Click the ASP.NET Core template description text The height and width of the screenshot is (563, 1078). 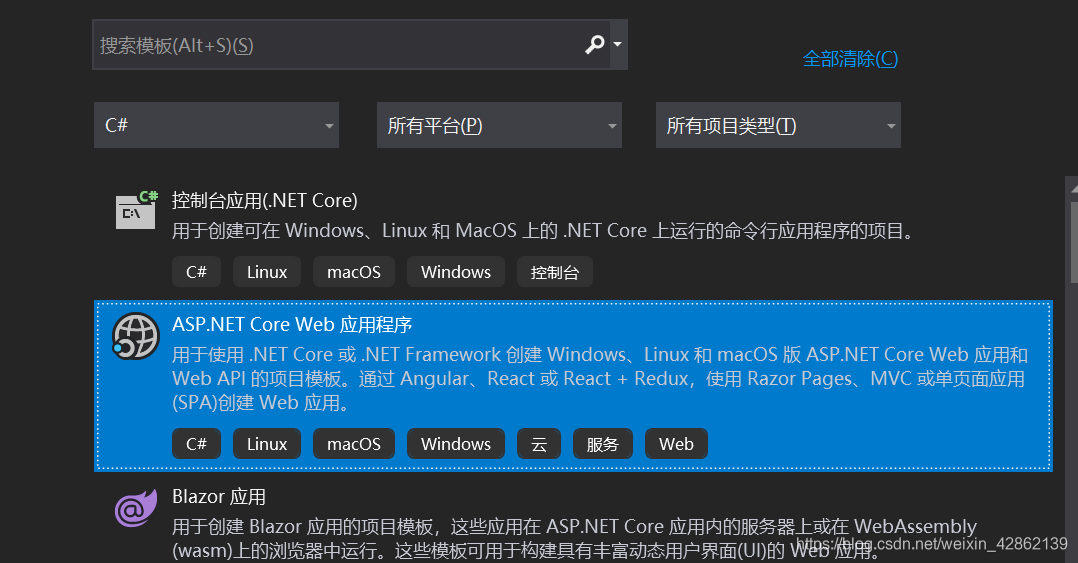(x=600, y=379)
